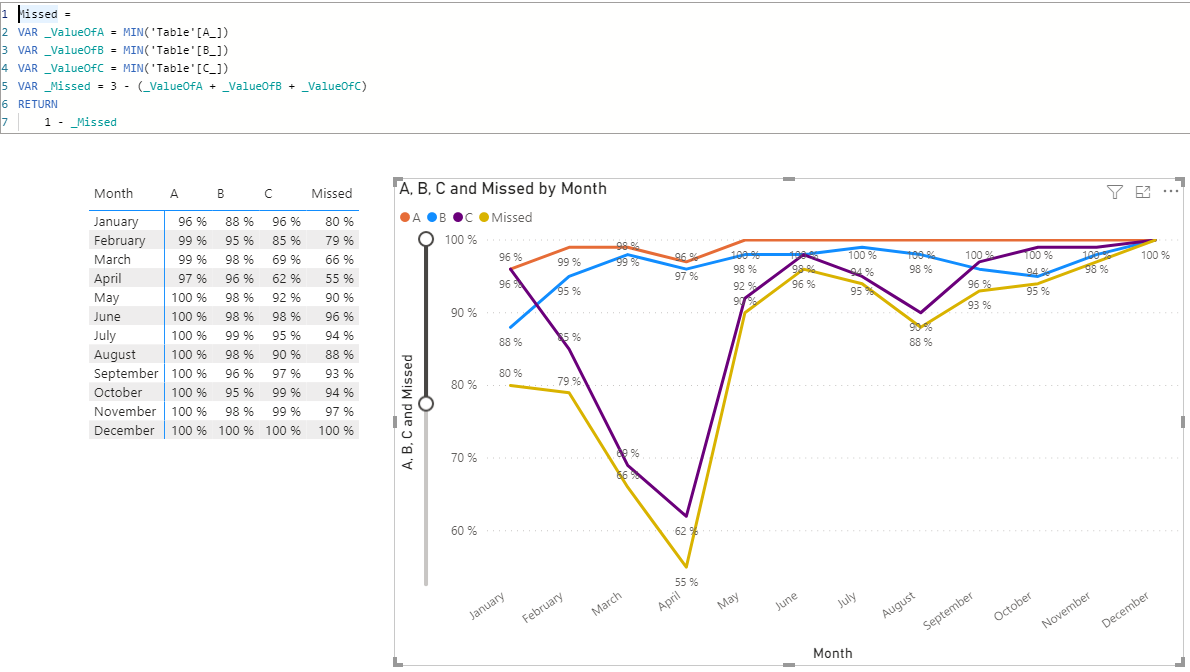Viewport: 1190px width, 672px height.
Task: Click the 55 % data label on chart
Action: (686, 582)
